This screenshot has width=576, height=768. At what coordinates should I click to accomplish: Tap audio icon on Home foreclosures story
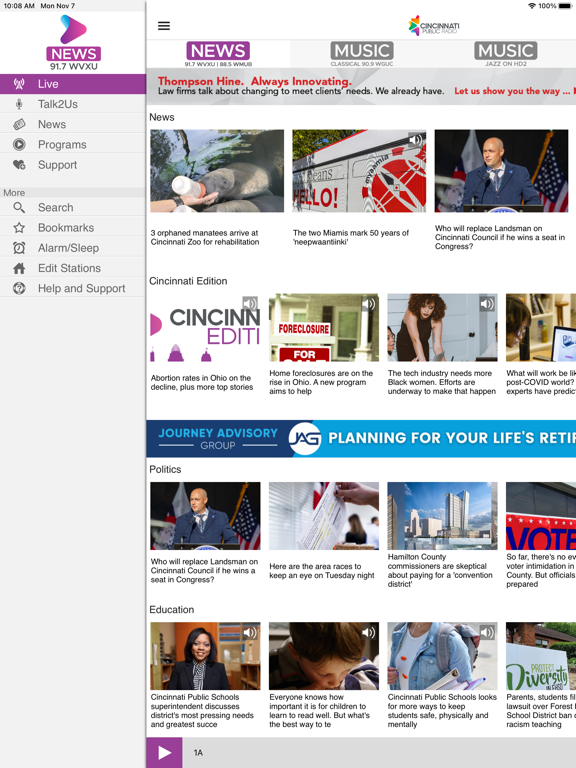click(368, 304)
